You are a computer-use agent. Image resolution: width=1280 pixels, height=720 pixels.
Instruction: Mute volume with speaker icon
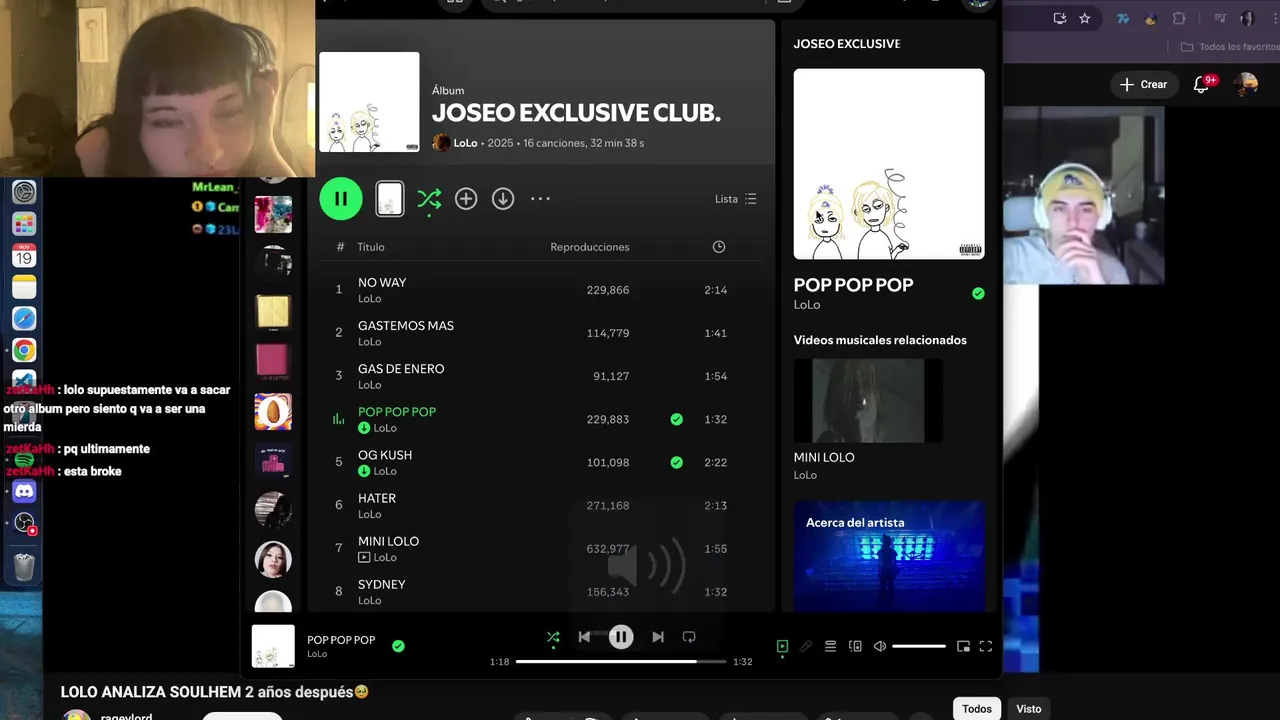880,646
